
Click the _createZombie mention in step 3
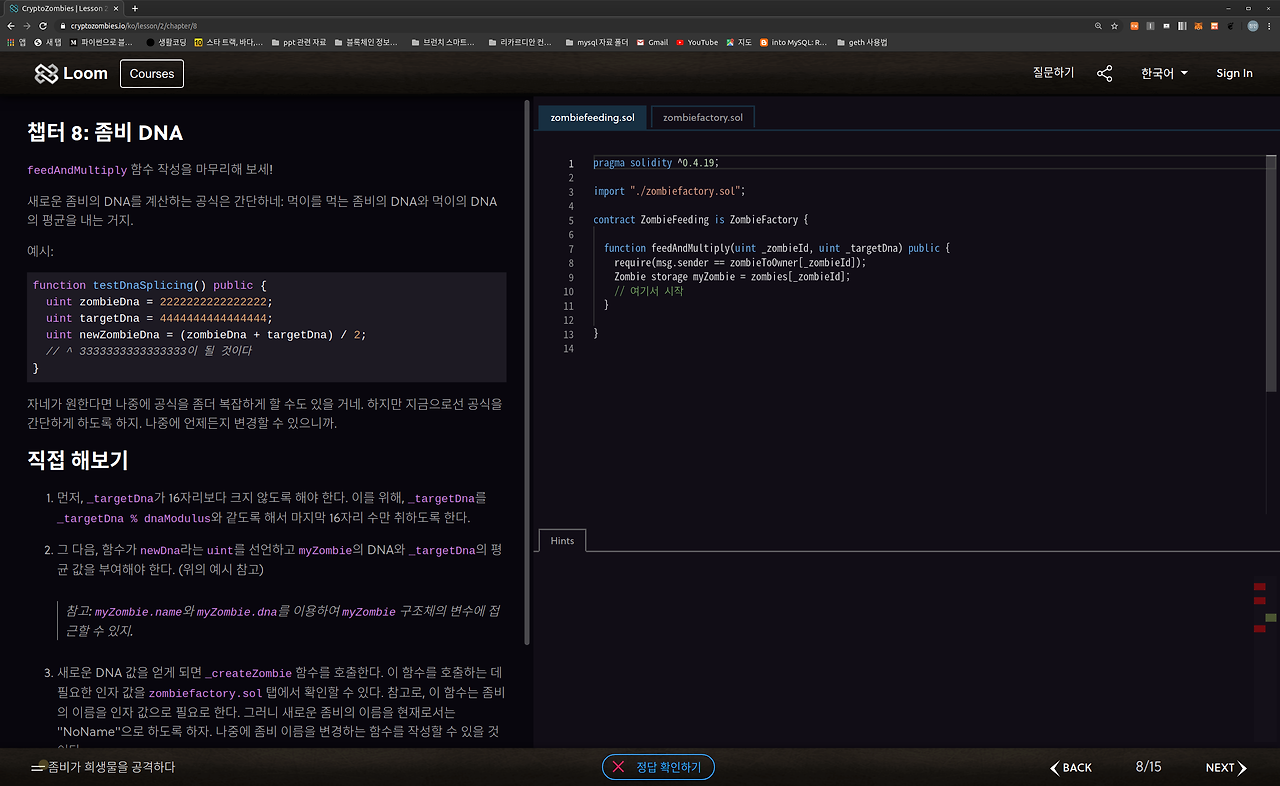pos(248,673)
